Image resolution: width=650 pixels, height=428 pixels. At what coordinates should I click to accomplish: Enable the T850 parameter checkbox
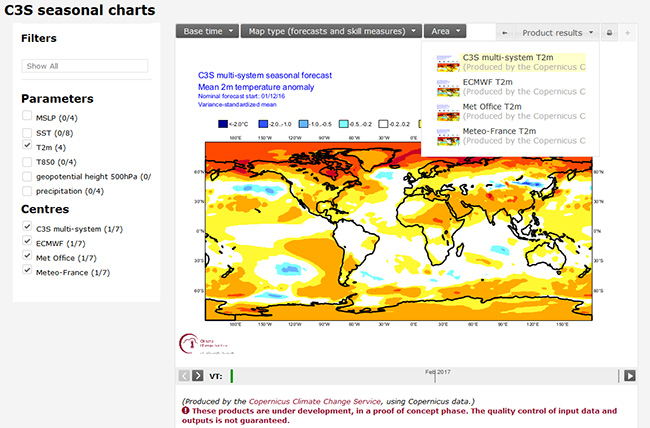(x=27, y=162)
